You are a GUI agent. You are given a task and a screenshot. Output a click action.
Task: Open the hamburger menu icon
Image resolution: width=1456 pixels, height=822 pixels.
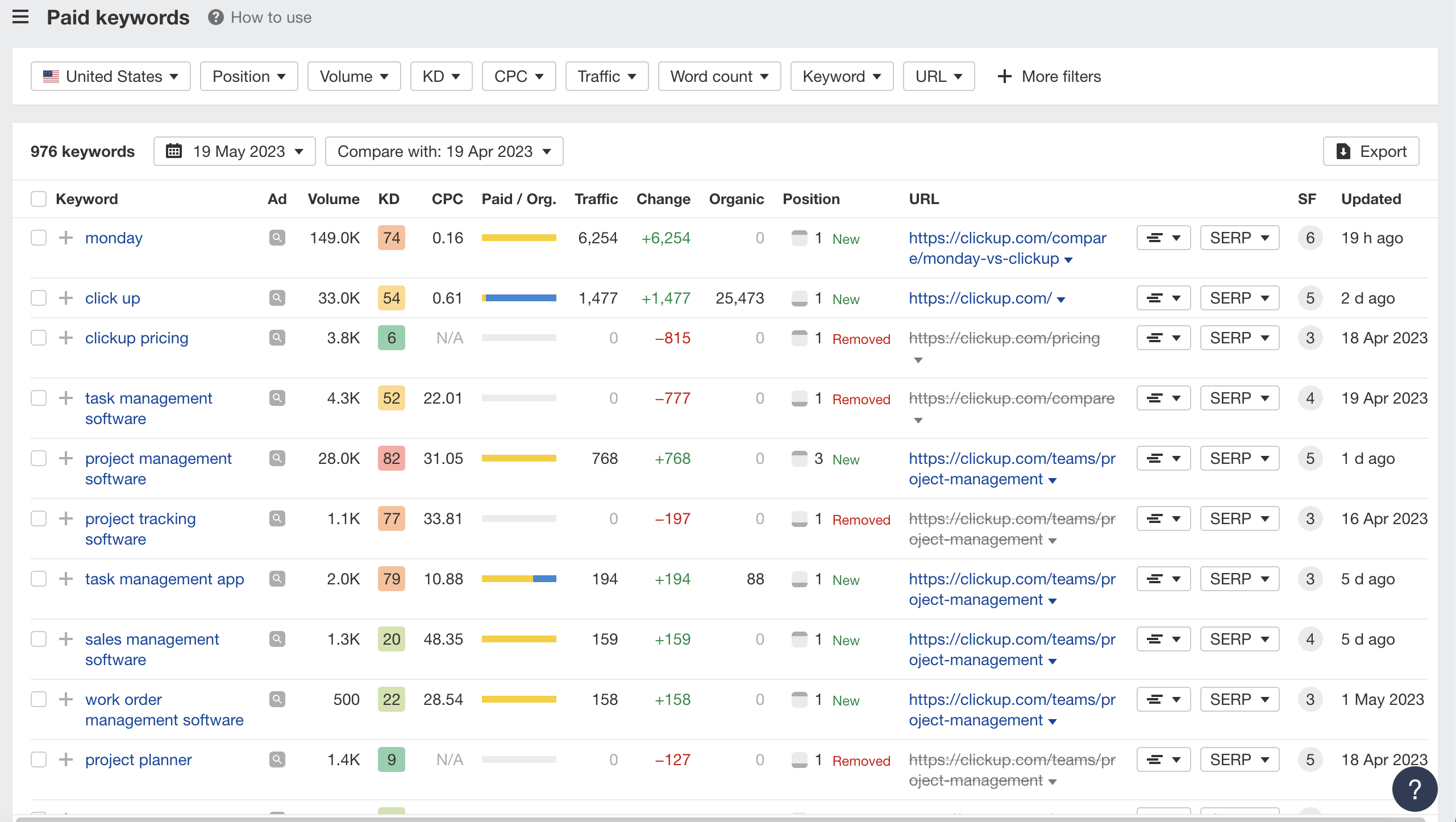tap(20, 17)
